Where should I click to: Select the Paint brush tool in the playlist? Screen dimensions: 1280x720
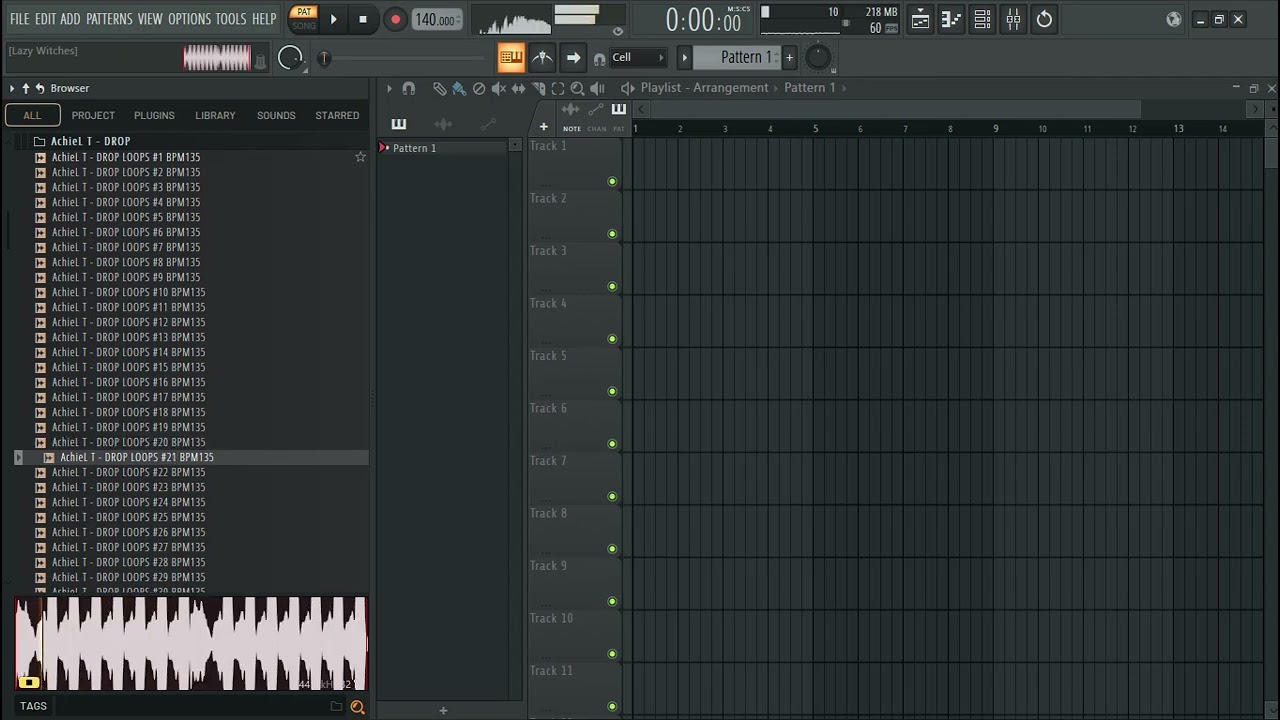click(x=459, y=88)
